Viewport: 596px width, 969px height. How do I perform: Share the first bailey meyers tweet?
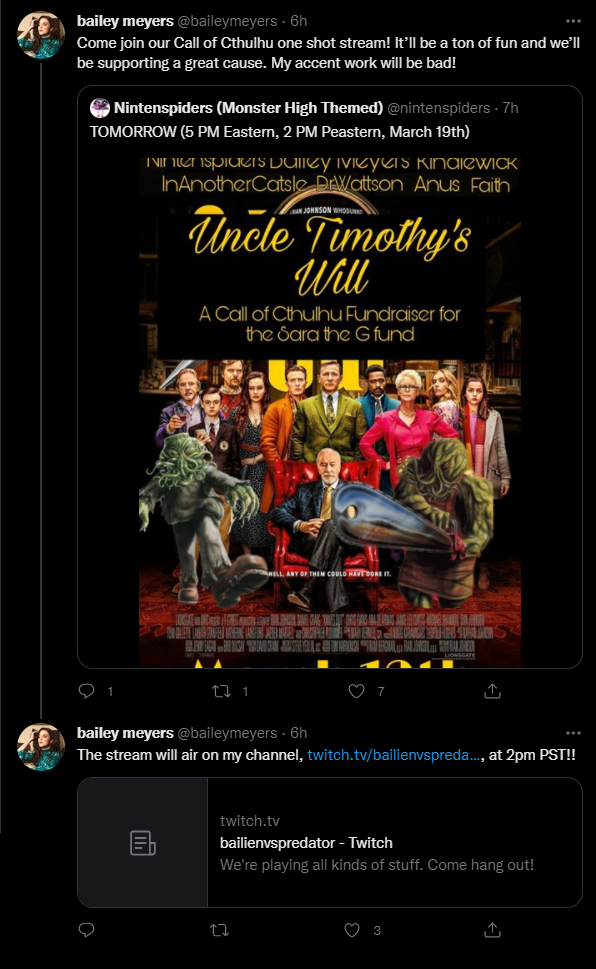click(492, 691)
